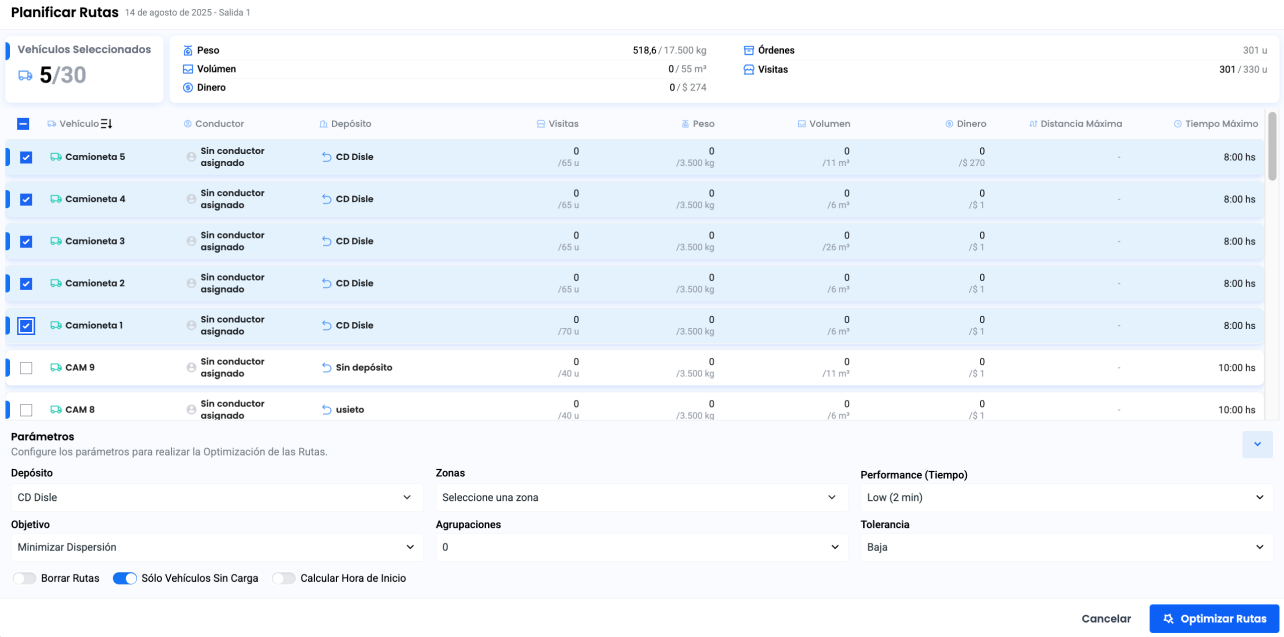
Task: Click the Conductor column header icon
Action: [188, 124]
